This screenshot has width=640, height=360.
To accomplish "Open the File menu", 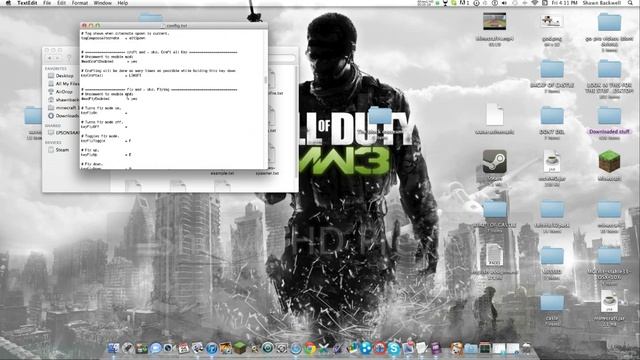I will 47,3.
